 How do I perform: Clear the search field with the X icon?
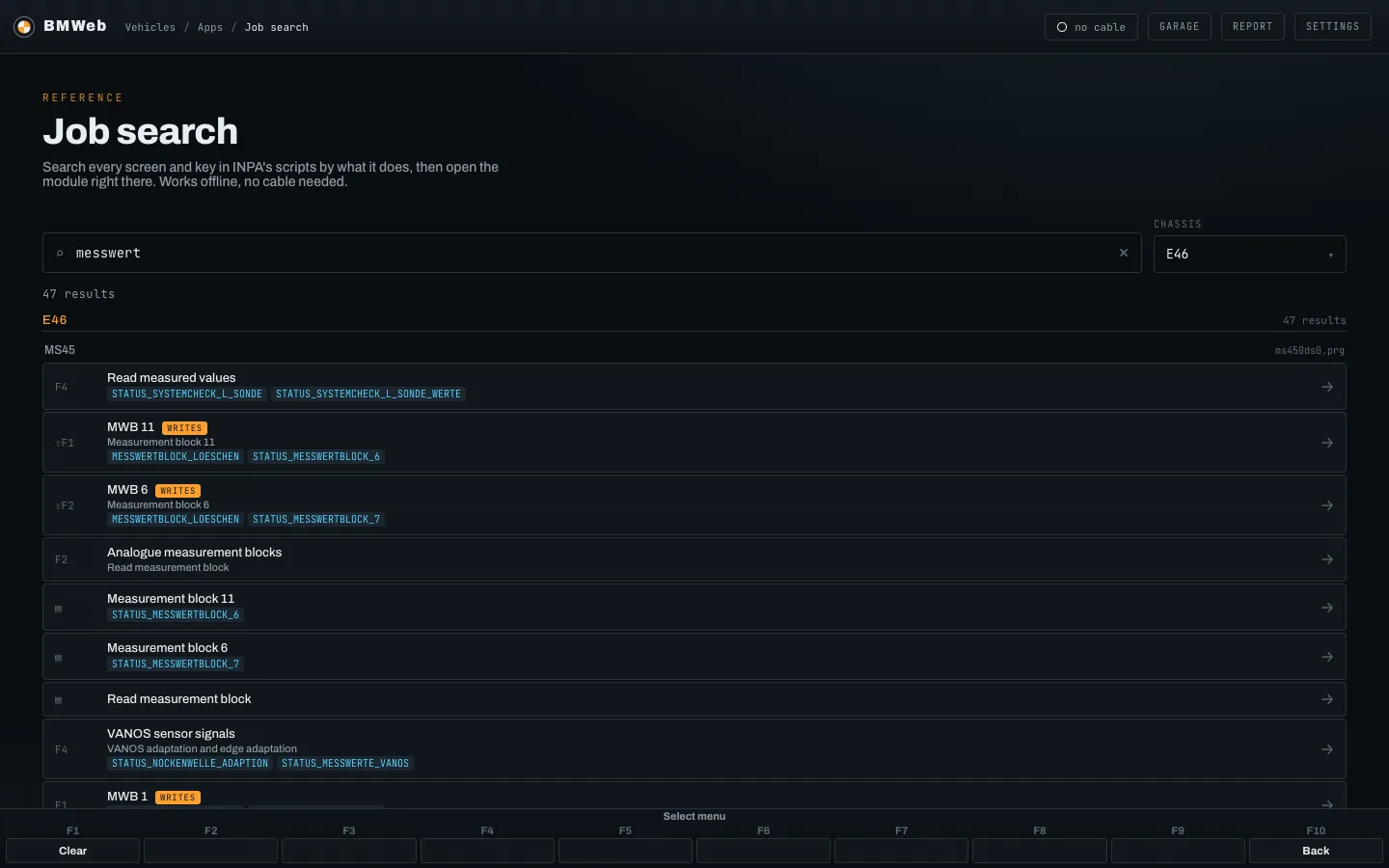[1124, 253]
